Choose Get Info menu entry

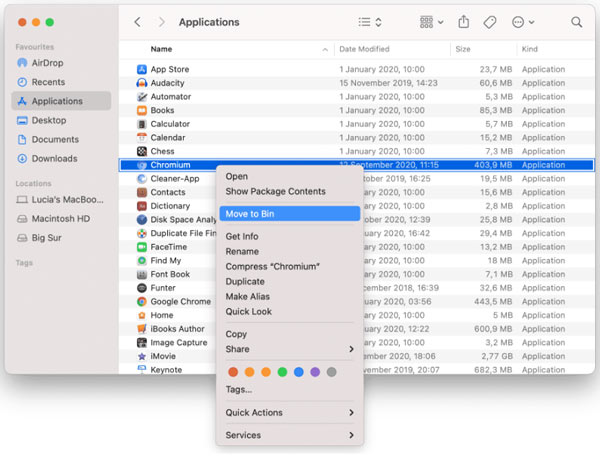coord(290,237)
